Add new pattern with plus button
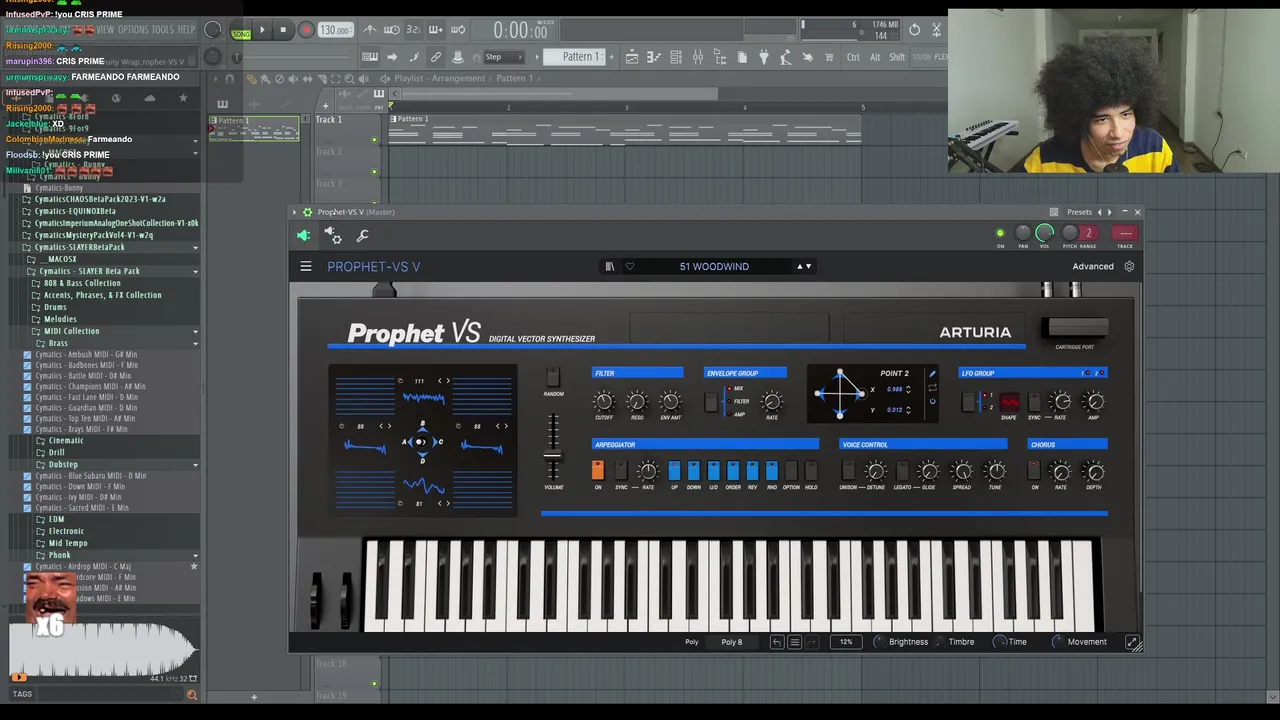This screenshot has width=1280, height=720. pyautogui.click(x=610, y=57)
